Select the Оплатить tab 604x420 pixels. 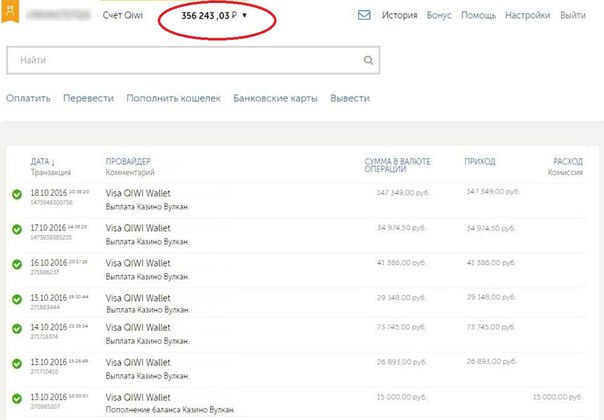(x=28, y=98)
